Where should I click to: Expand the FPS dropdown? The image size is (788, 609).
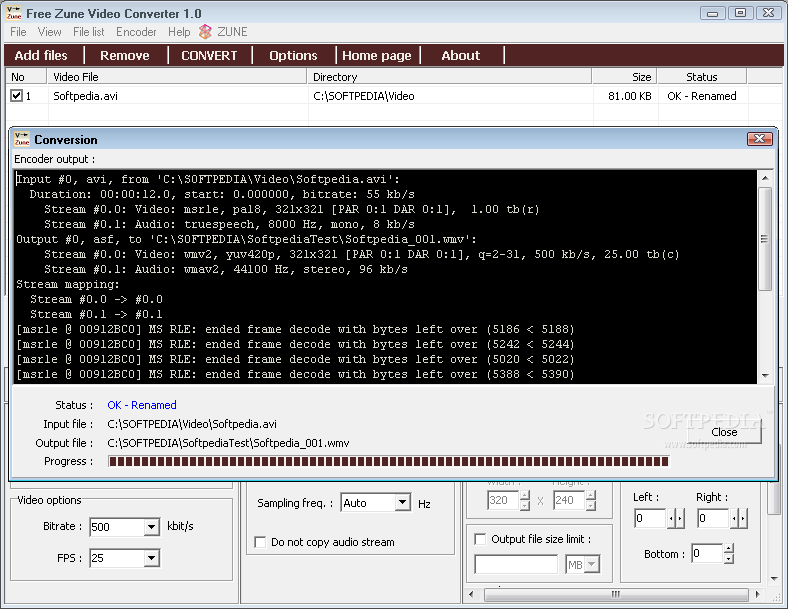[x=151, y=558]
